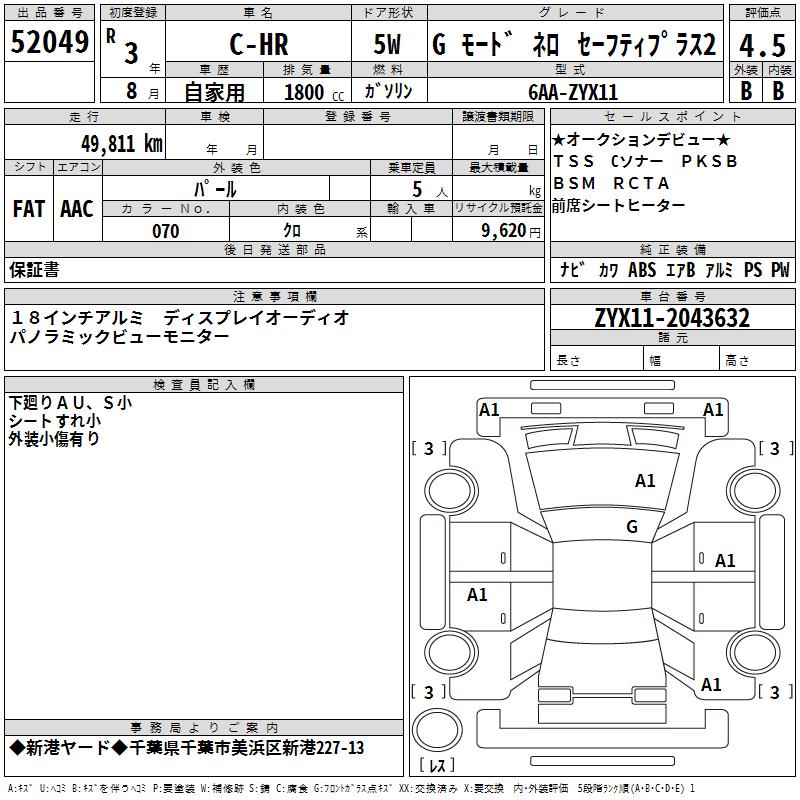Click the 出品番号 header
This screenshot has width=800, height=800.
[x=49, y=13]
